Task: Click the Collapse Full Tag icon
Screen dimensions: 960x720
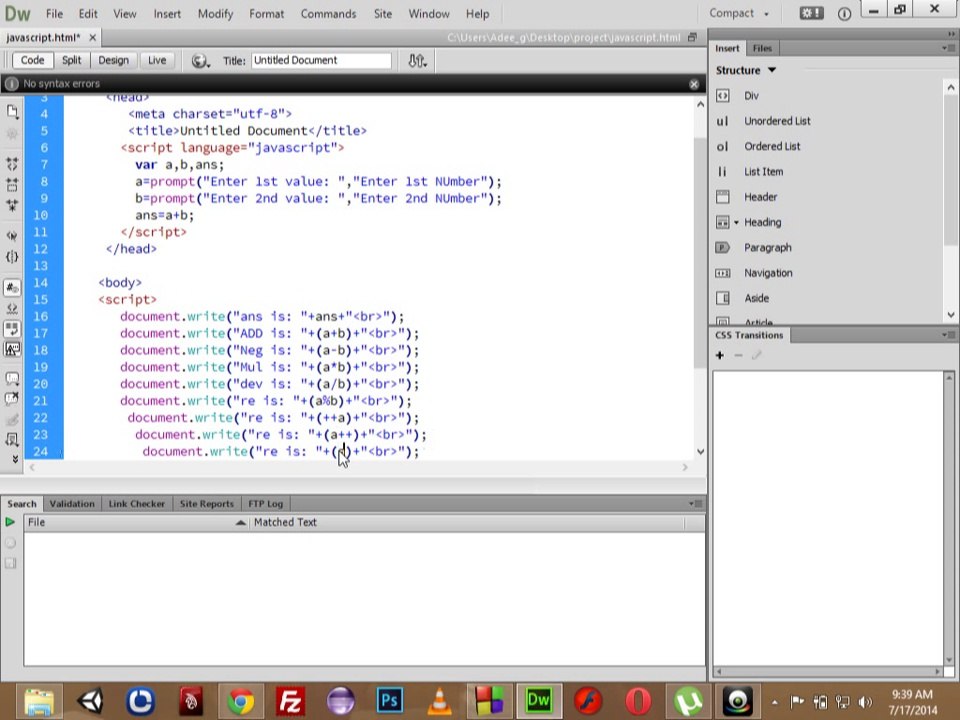Action: pos(12,163)
